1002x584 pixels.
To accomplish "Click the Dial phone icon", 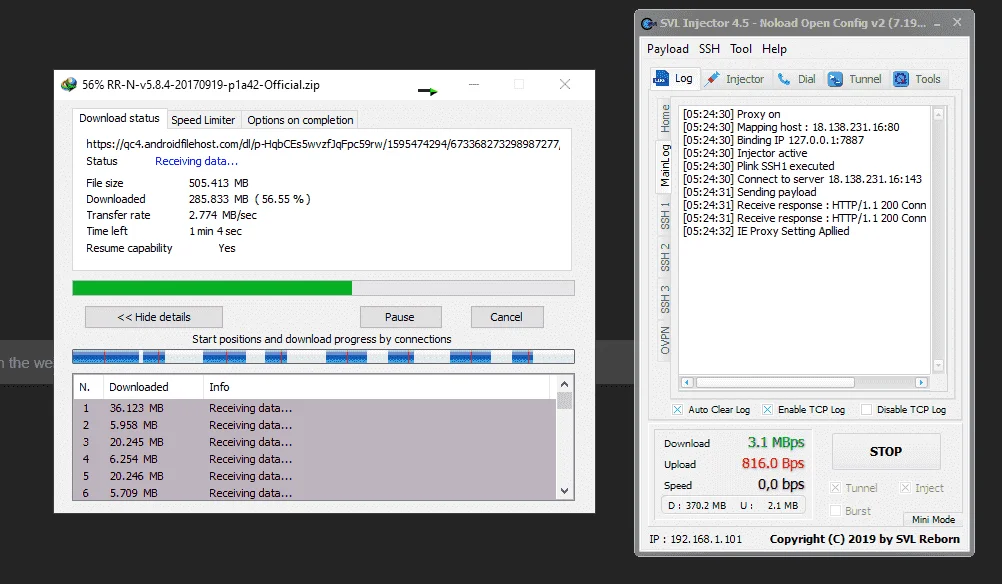I will [784, 79].
